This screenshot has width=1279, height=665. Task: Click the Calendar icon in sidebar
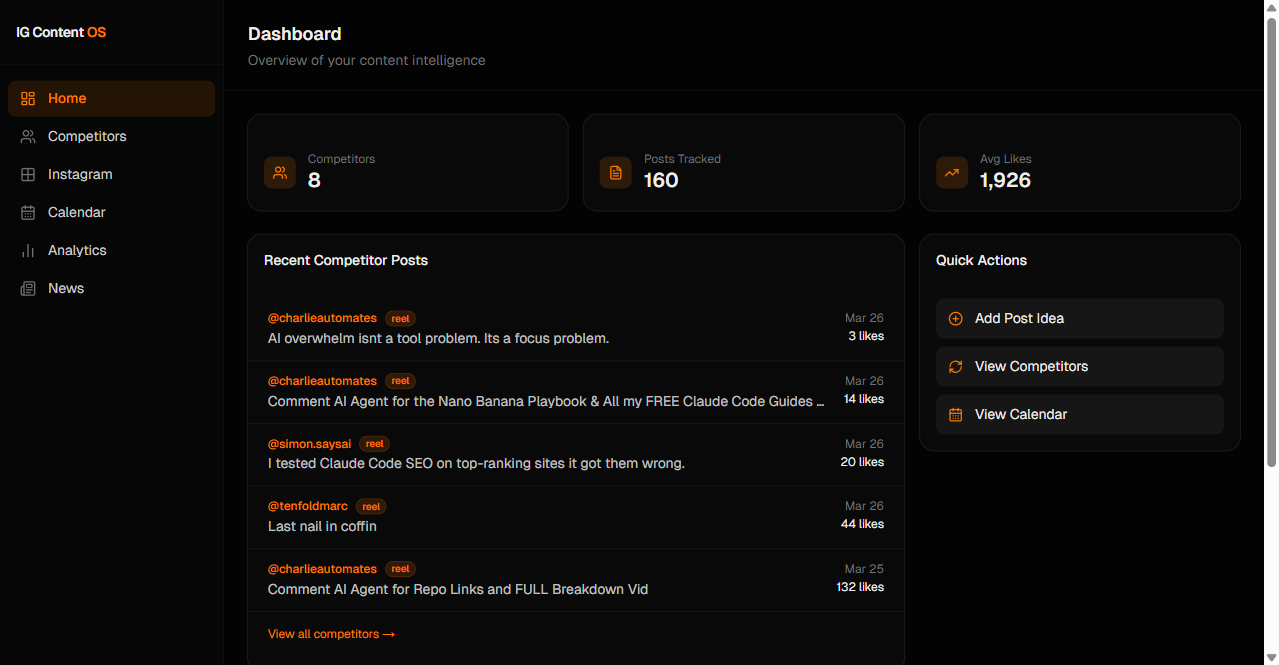pyautogui.click(x=28, y=212)
